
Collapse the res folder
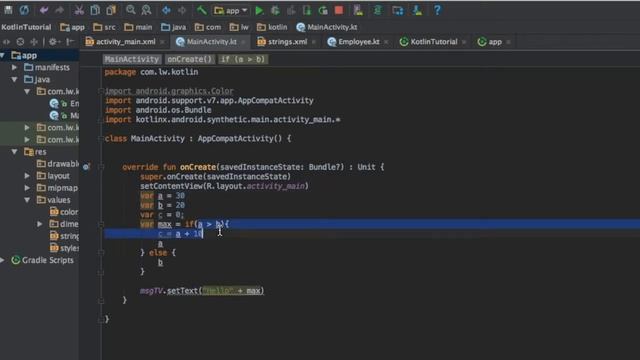[x=14, y=152]
